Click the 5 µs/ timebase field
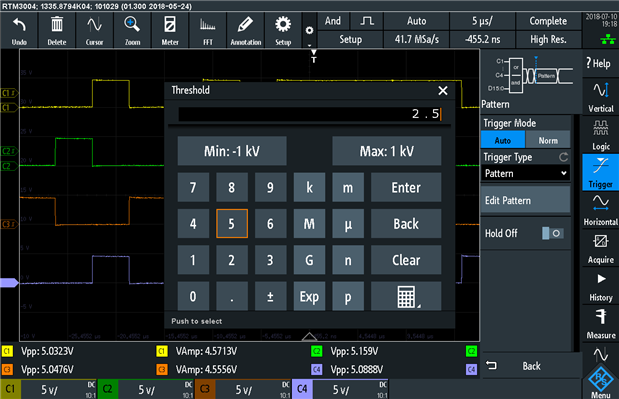This screenshot has height=399, width=619. (x=482, y=21)
